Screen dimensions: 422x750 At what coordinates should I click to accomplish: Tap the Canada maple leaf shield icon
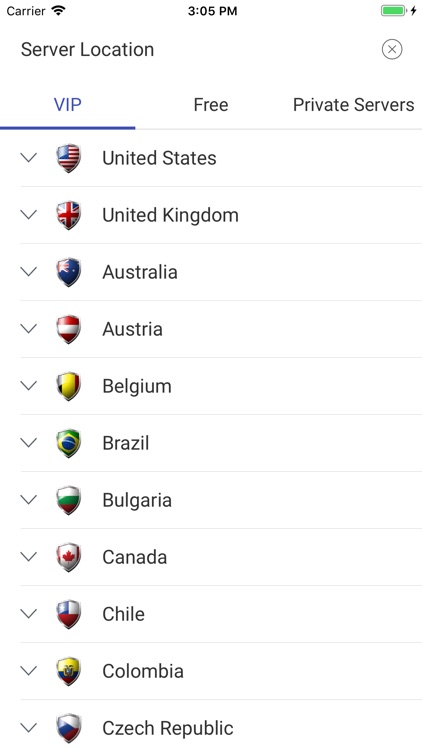(68, 557)
